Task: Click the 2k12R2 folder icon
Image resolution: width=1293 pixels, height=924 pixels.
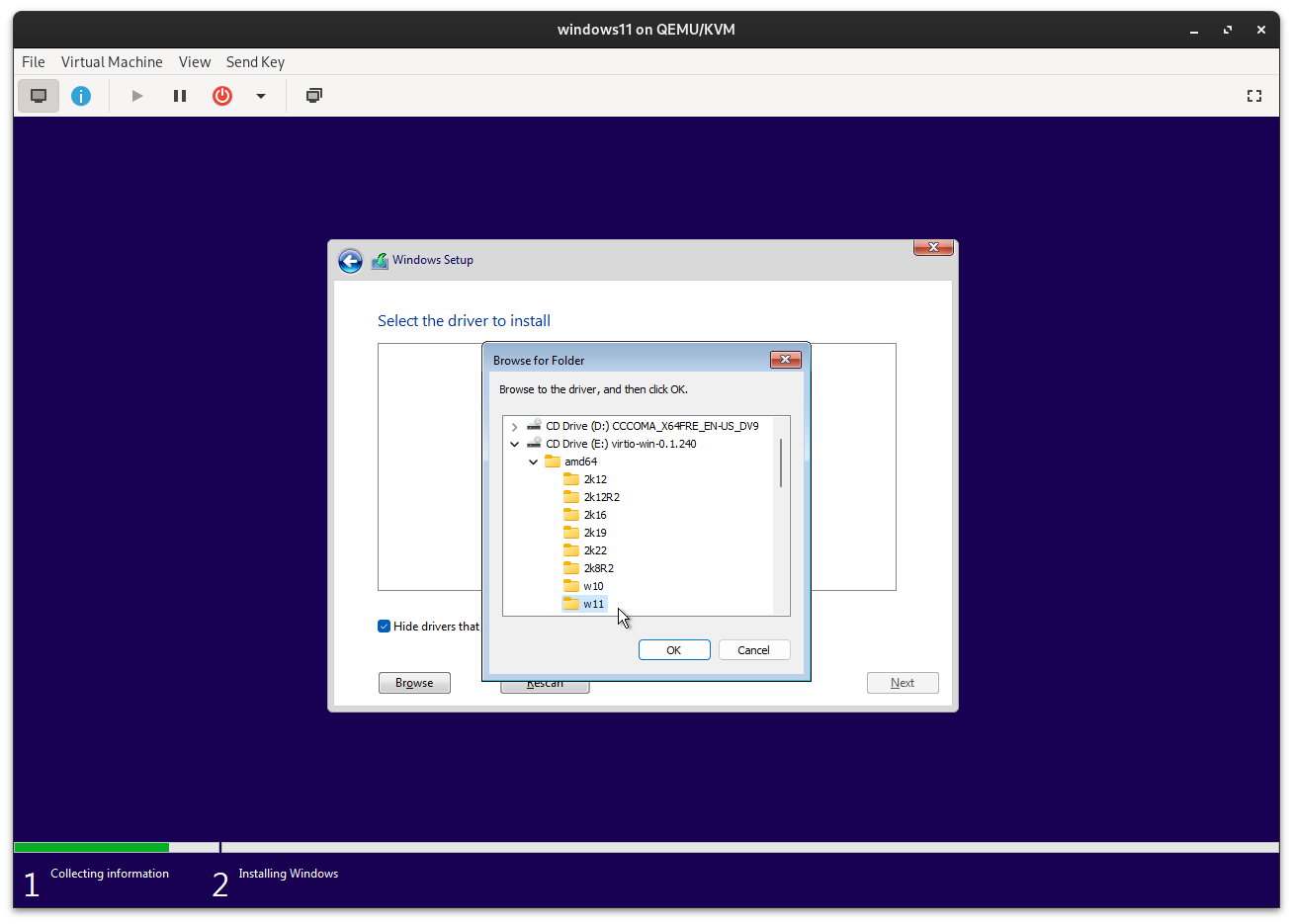Action: point(571,497)
